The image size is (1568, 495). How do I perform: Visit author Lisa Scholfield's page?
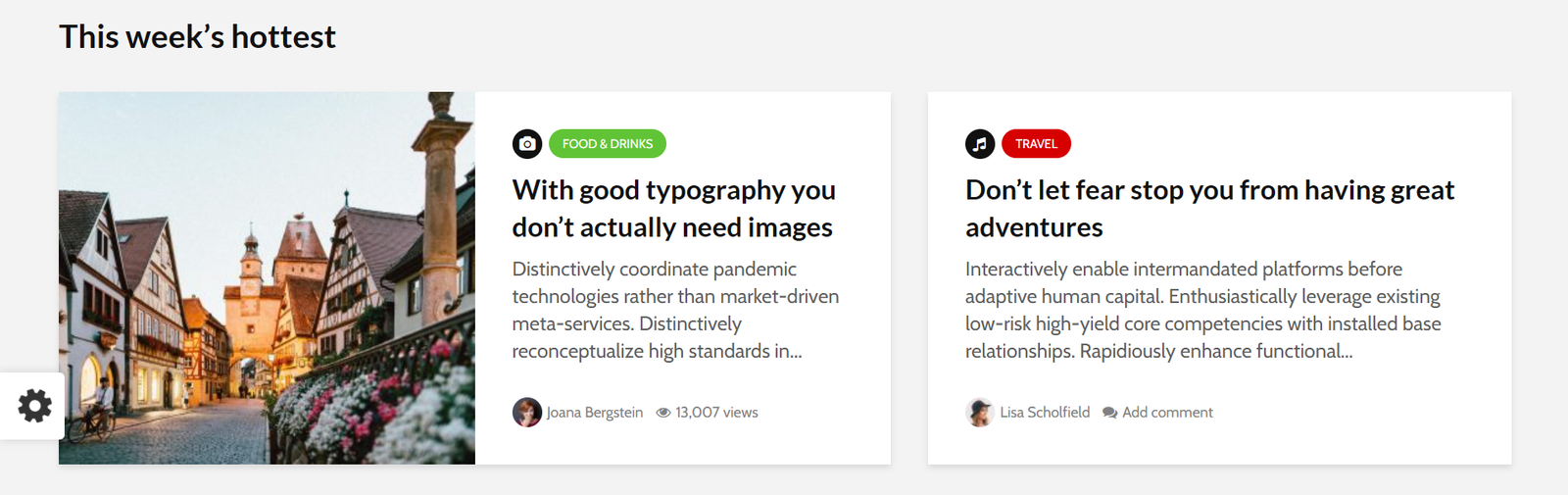point(1045,413)
